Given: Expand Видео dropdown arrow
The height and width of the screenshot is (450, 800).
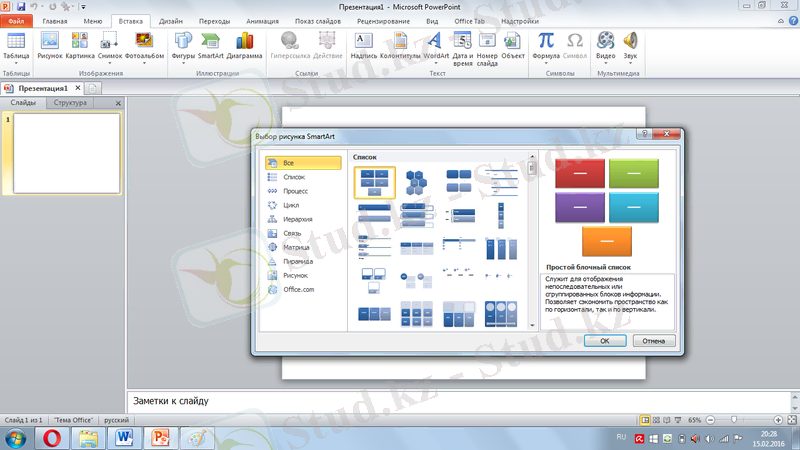Looking at the screenshot, I should click(x=606, y=63).
